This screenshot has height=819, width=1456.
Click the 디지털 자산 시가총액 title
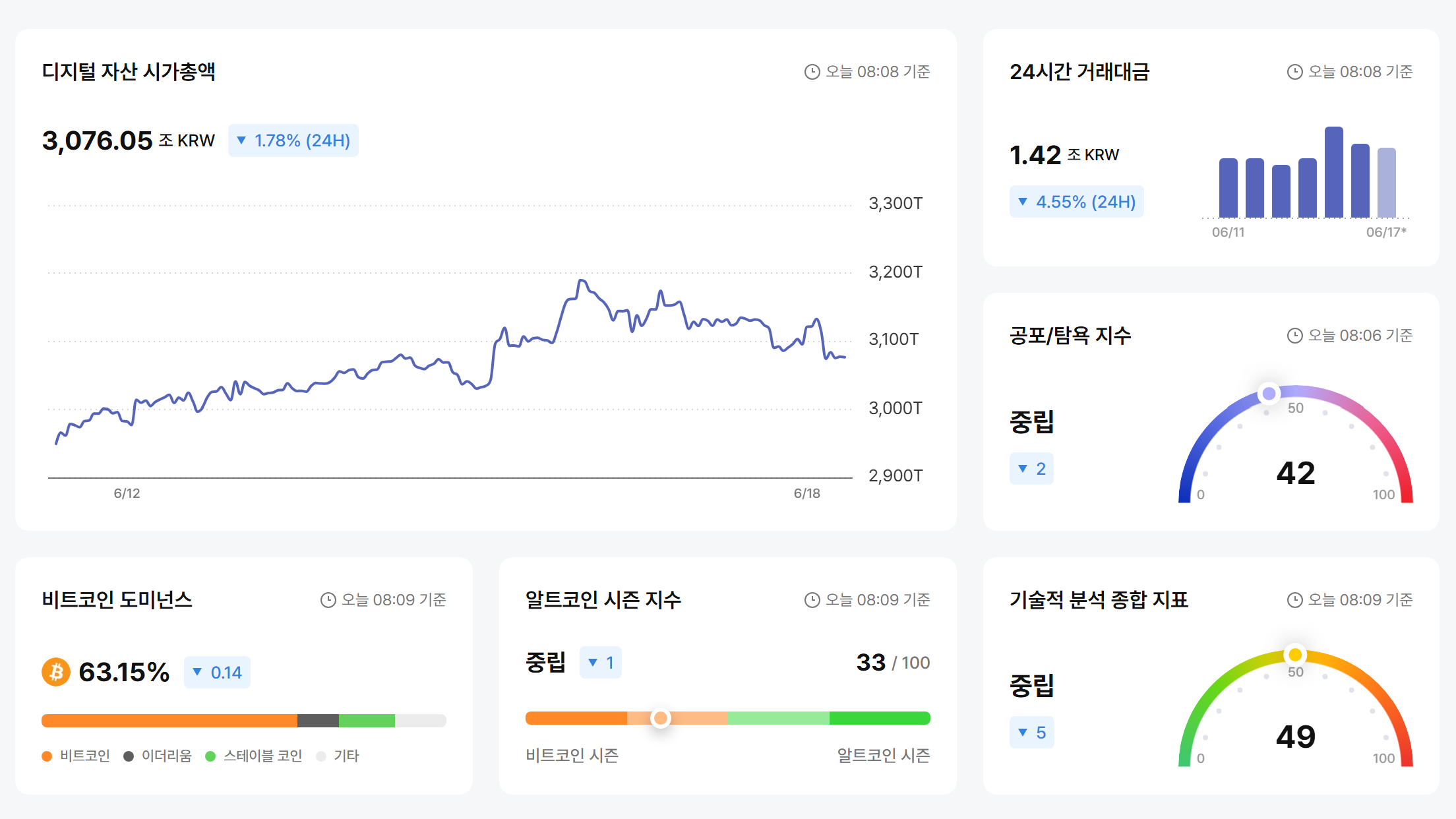click(129, 71)
